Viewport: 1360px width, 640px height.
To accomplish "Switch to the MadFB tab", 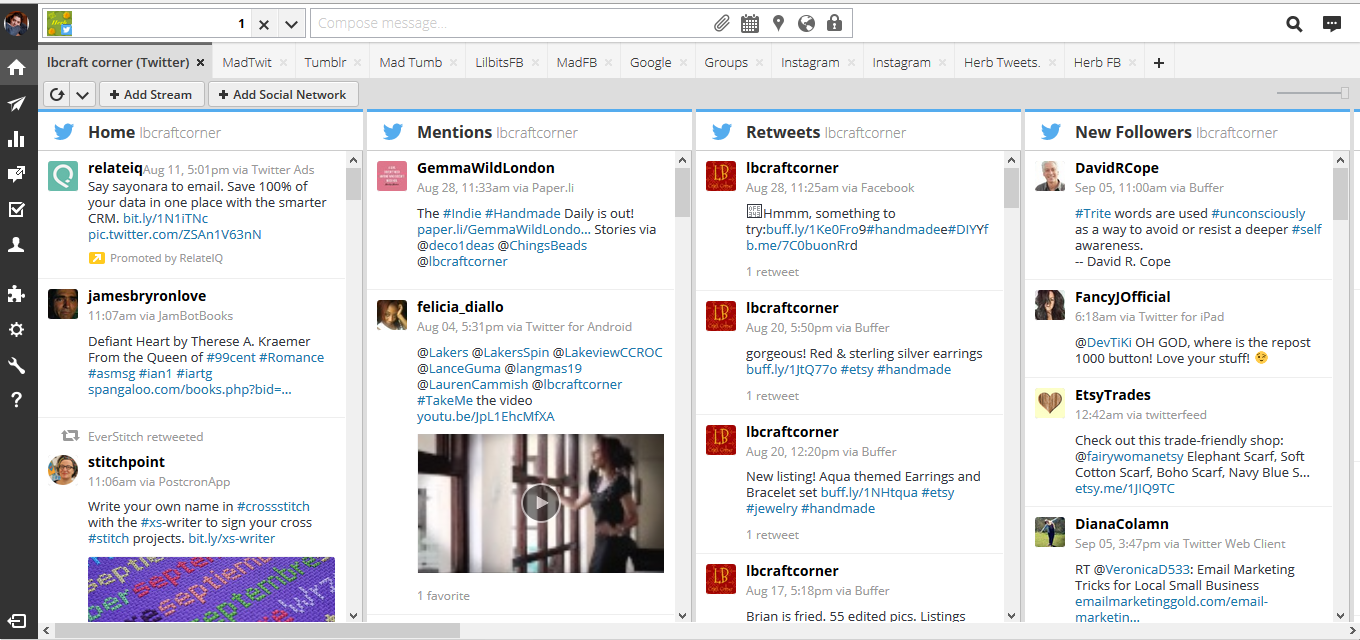I will click(577, 62).
